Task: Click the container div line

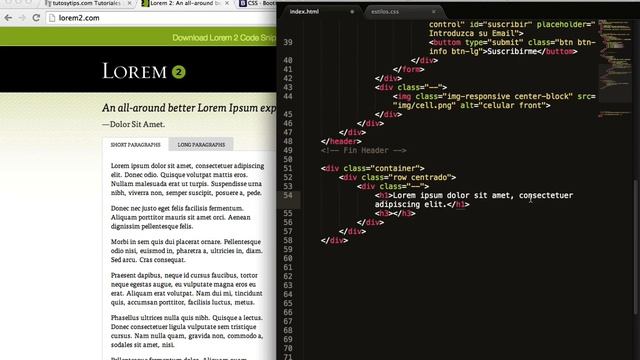Action: pyautogui.click(x=372, y=168)
